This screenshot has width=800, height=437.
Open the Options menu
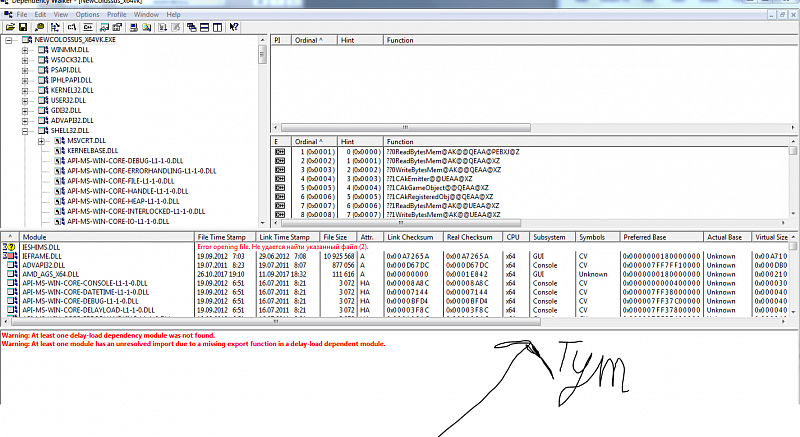pos(87,15)
